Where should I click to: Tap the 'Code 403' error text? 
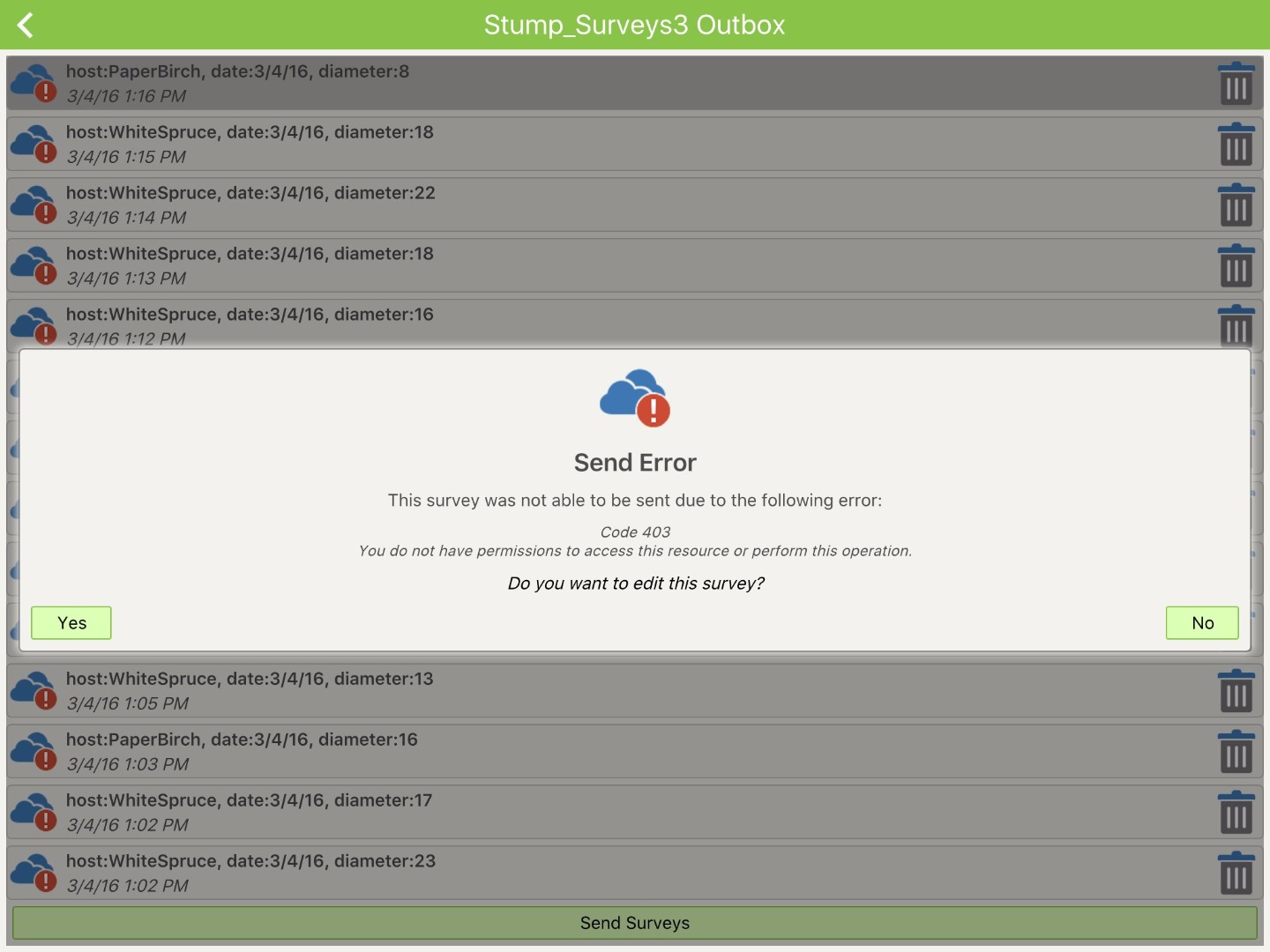[635, 532]
